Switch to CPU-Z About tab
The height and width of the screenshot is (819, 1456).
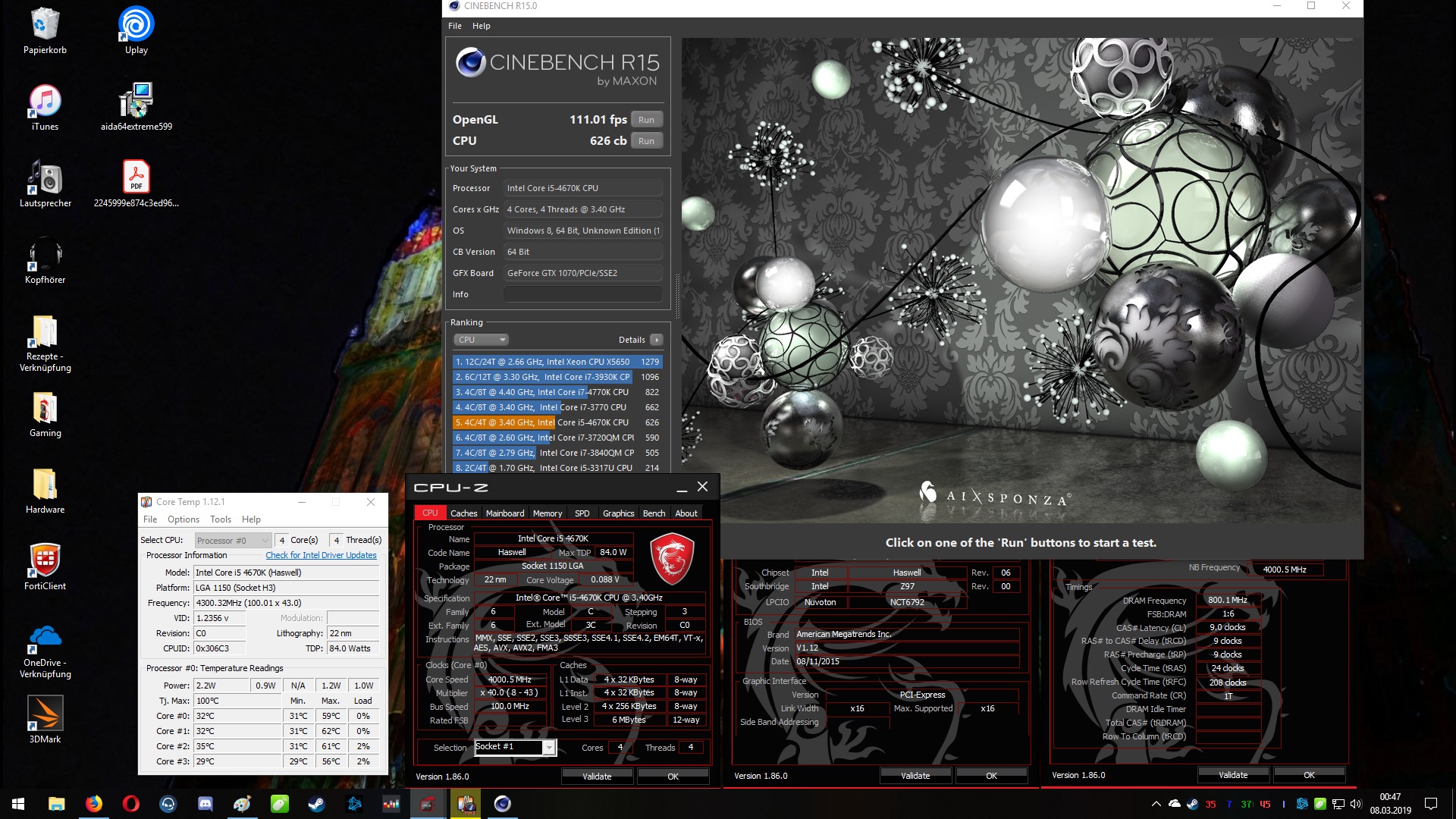click(x=686, y=513)
